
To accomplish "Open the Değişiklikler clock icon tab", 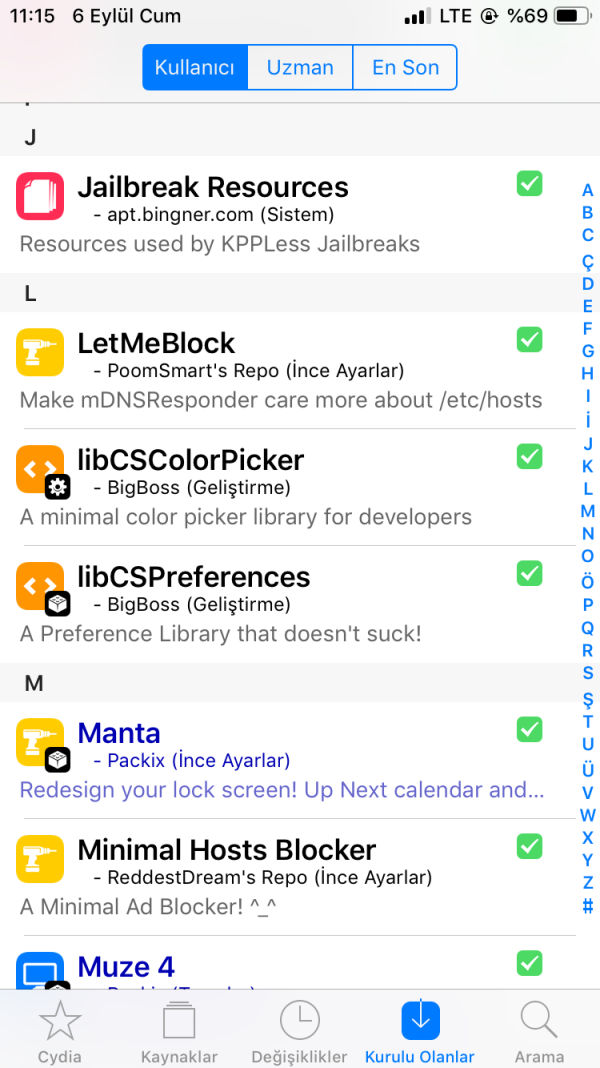I will pos(300,1020).
